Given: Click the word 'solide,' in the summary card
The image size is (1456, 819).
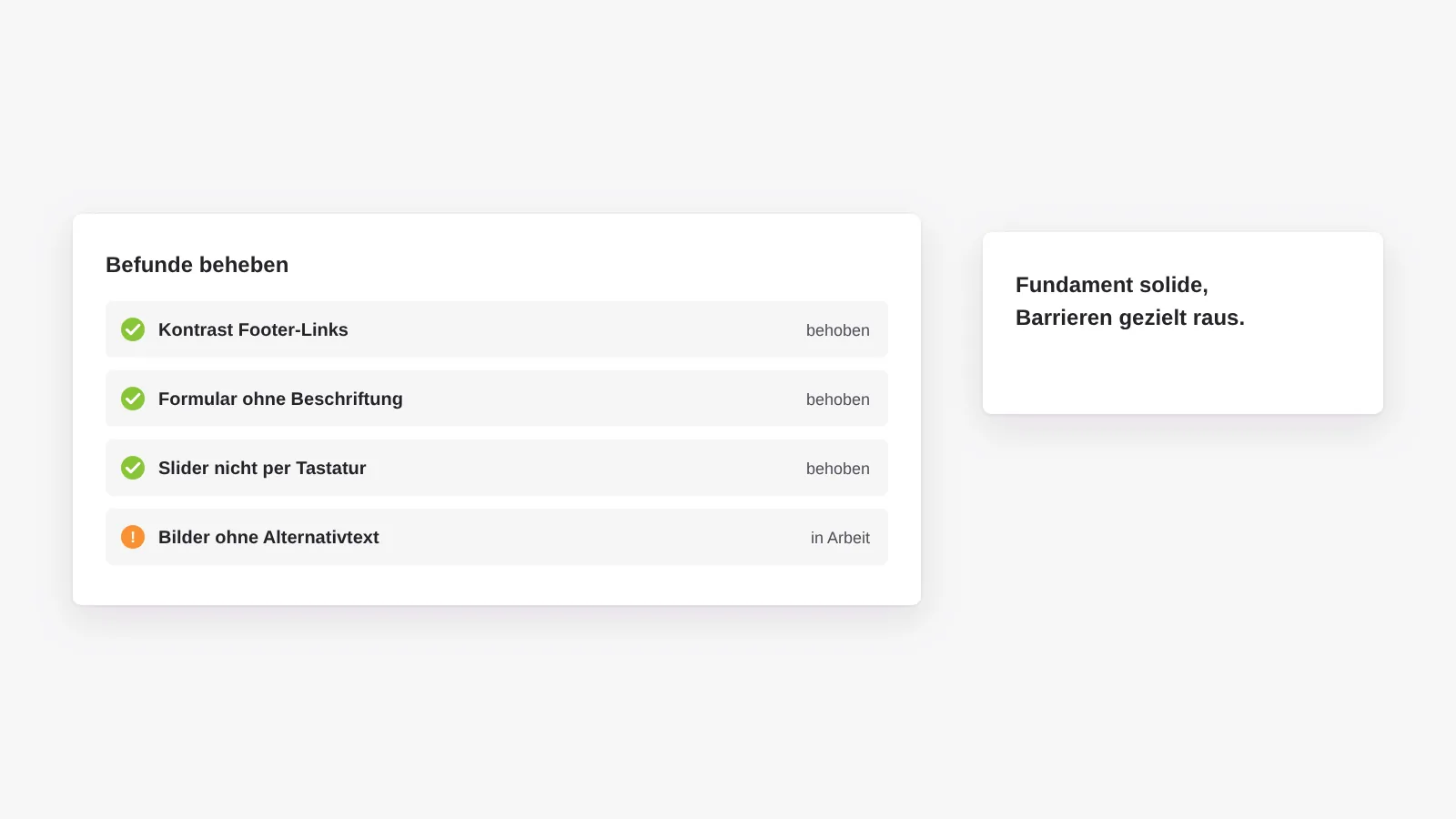Looking at the screenshot, I should 1174,285.
